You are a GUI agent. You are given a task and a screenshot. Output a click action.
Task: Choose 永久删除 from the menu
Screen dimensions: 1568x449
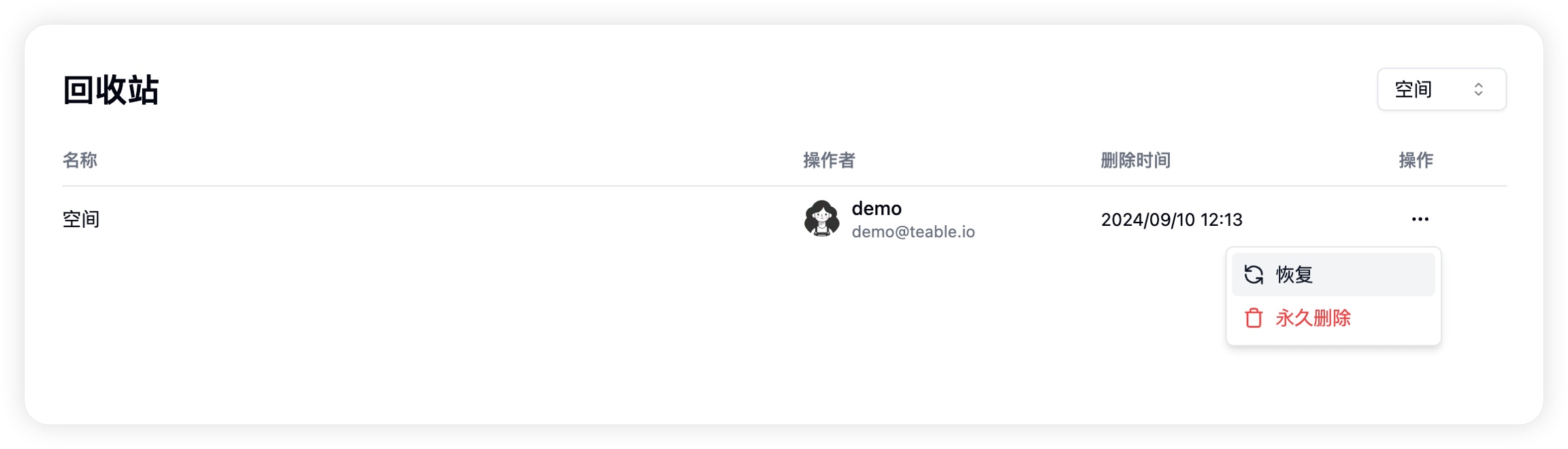1333,318
